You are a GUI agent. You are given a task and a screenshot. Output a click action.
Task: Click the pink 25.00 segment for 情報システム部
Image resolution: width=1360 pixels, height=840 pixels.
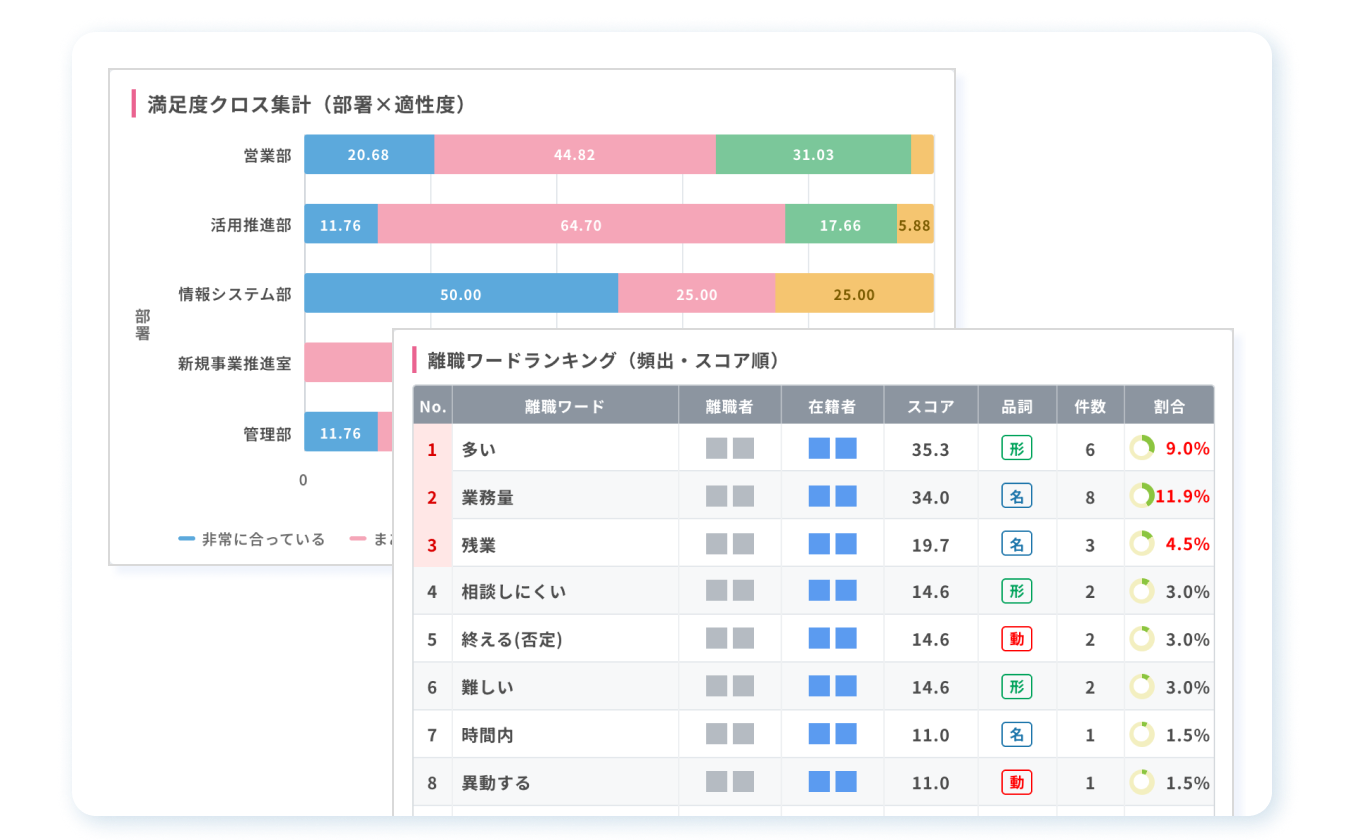pos(697,293)
